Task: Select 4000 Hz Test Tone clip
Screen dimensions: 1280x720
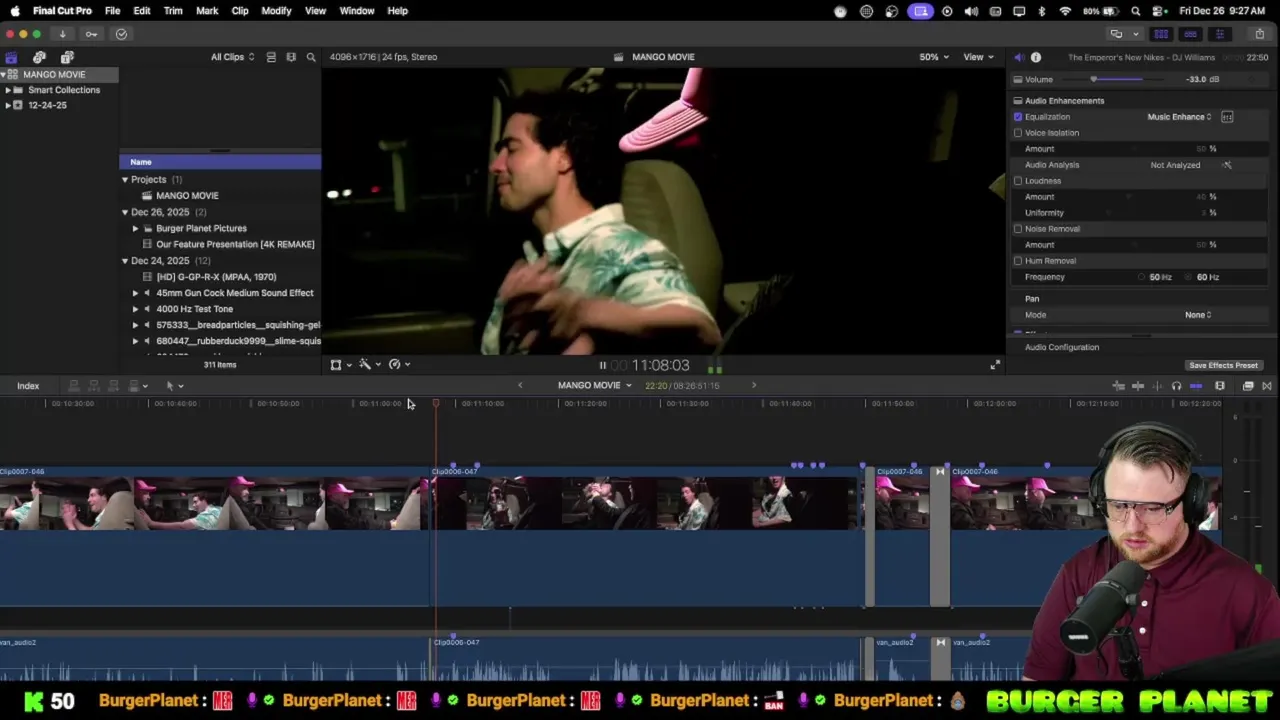Action: coord(194,309)
